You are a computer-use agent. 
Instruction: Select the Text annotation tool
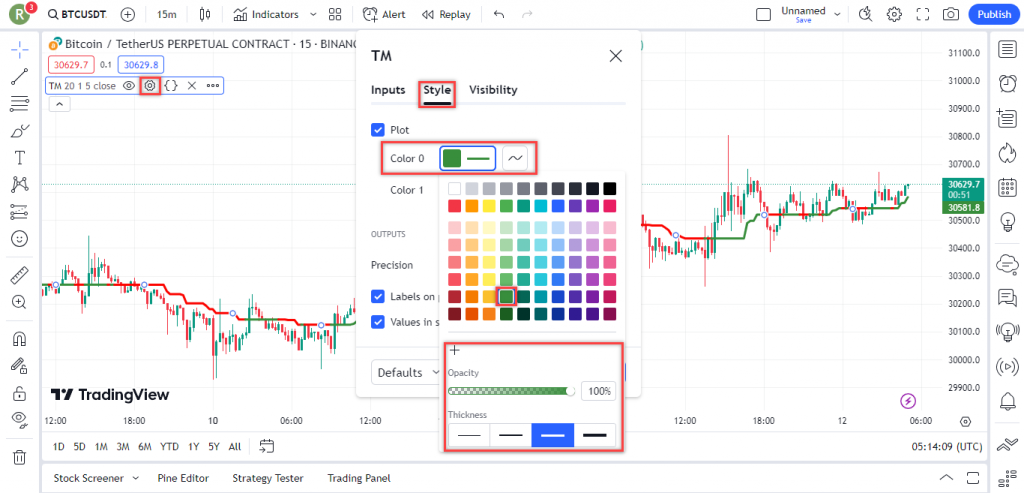coord(20,157)
